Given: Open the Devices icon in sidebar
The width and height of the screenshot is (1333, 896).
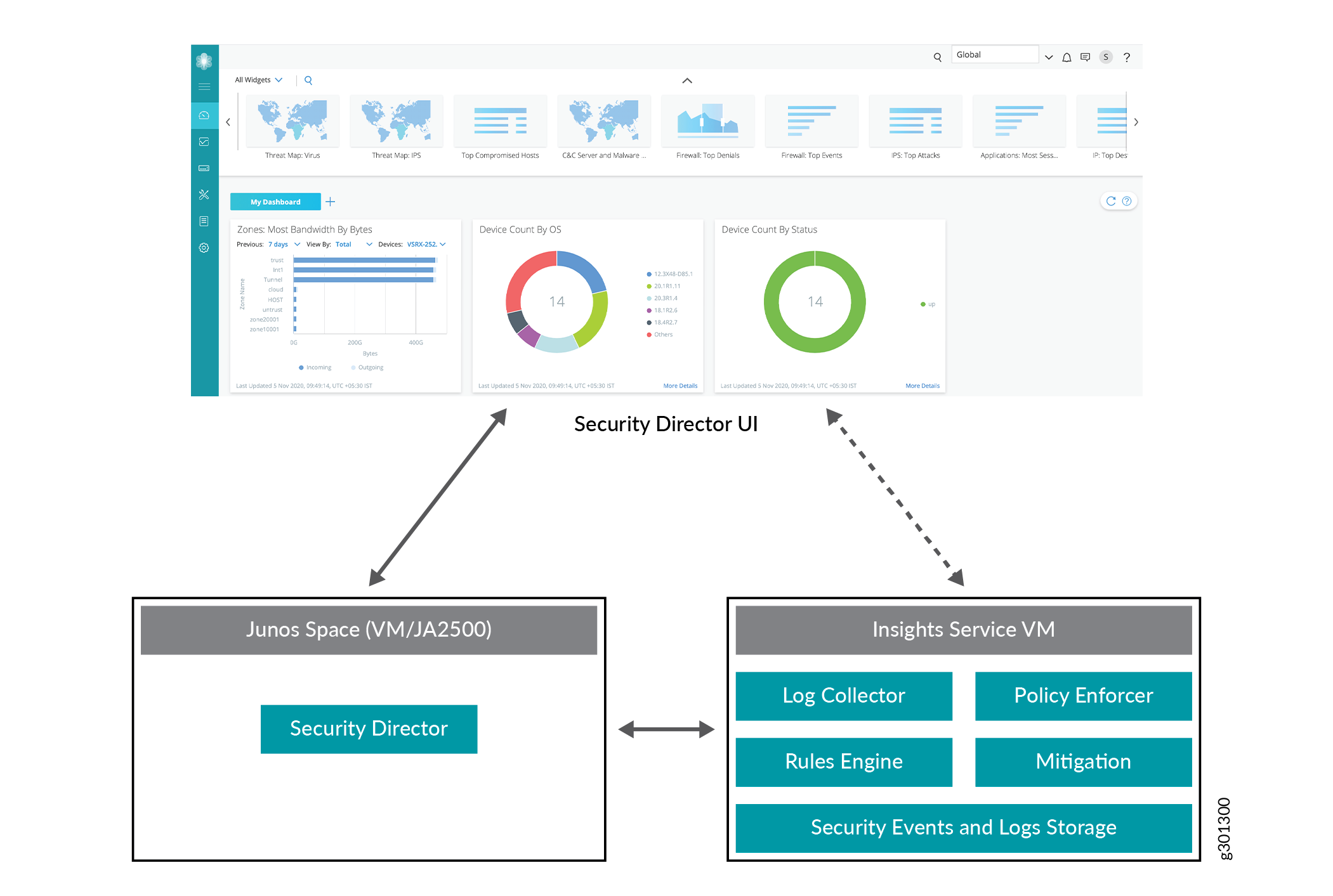Looking at the screenshot, I should [204, 169].
